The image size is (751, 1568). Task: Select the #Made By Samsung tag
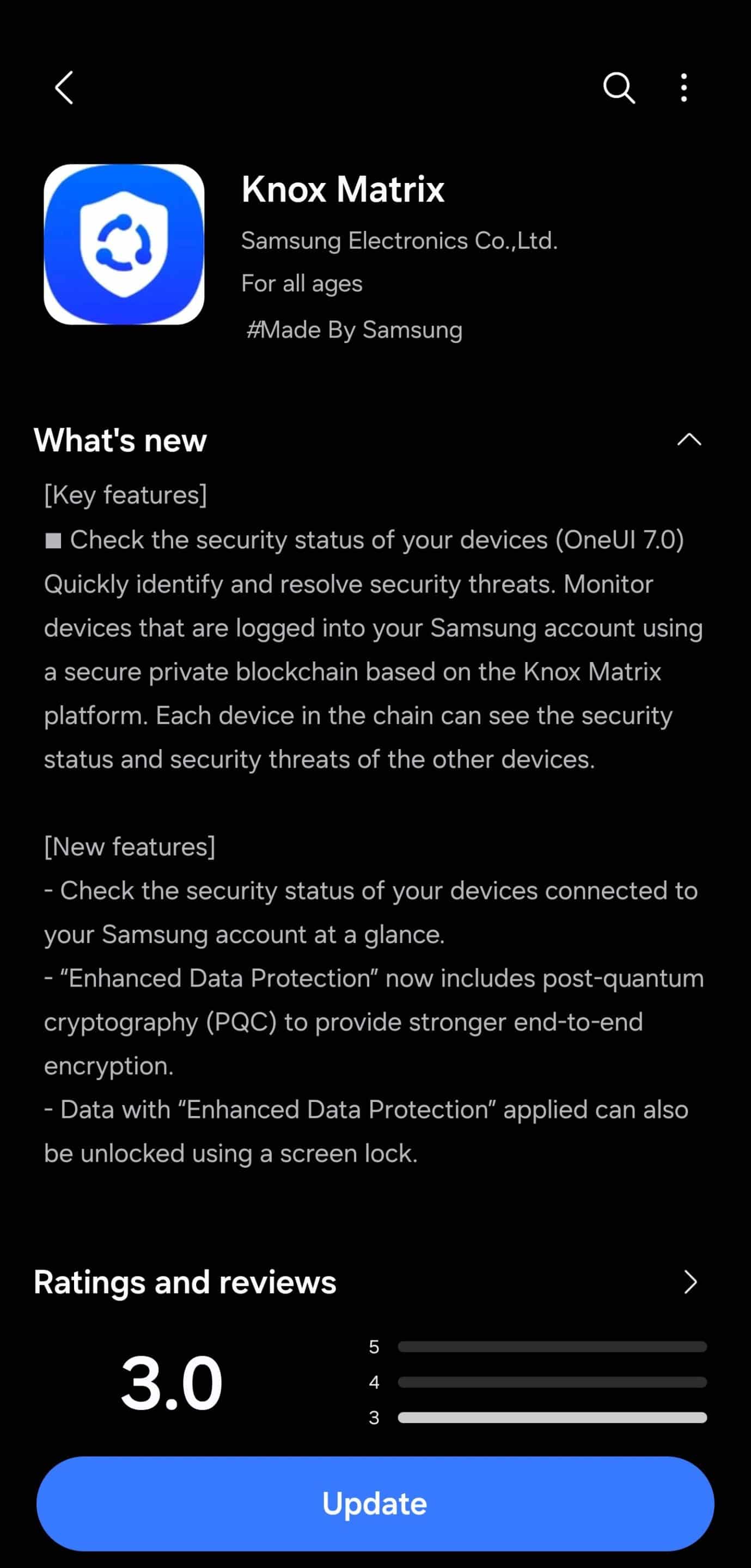(x=354, y=330)
